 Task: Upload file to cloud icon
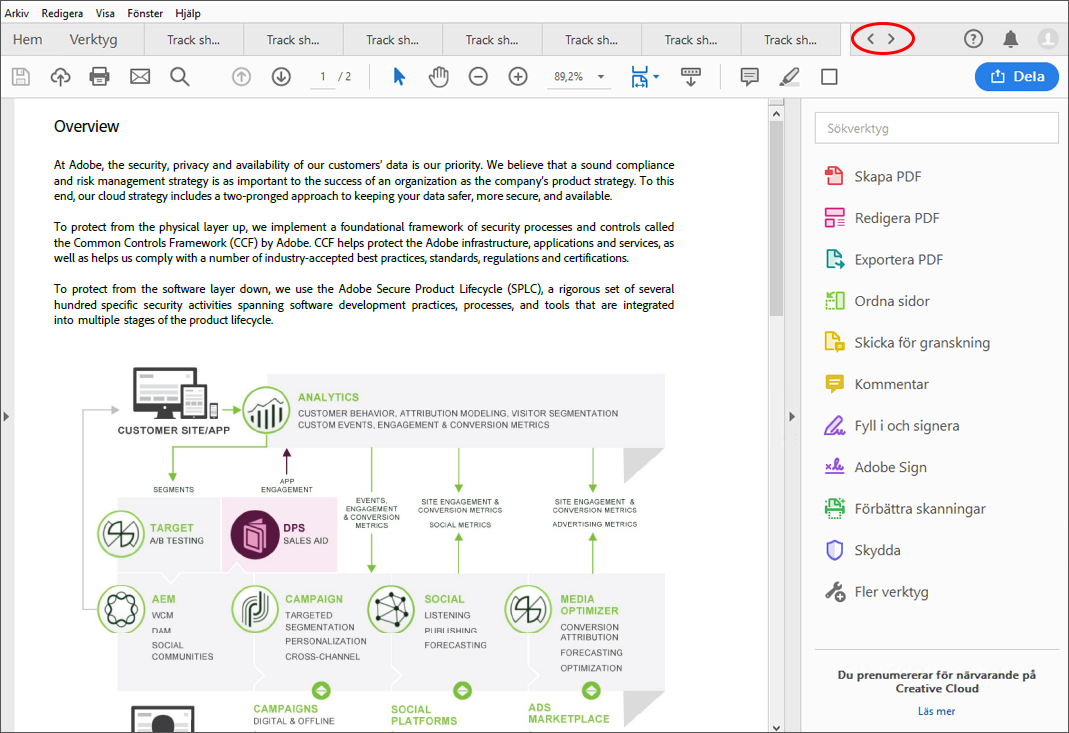tap(61, 76)
